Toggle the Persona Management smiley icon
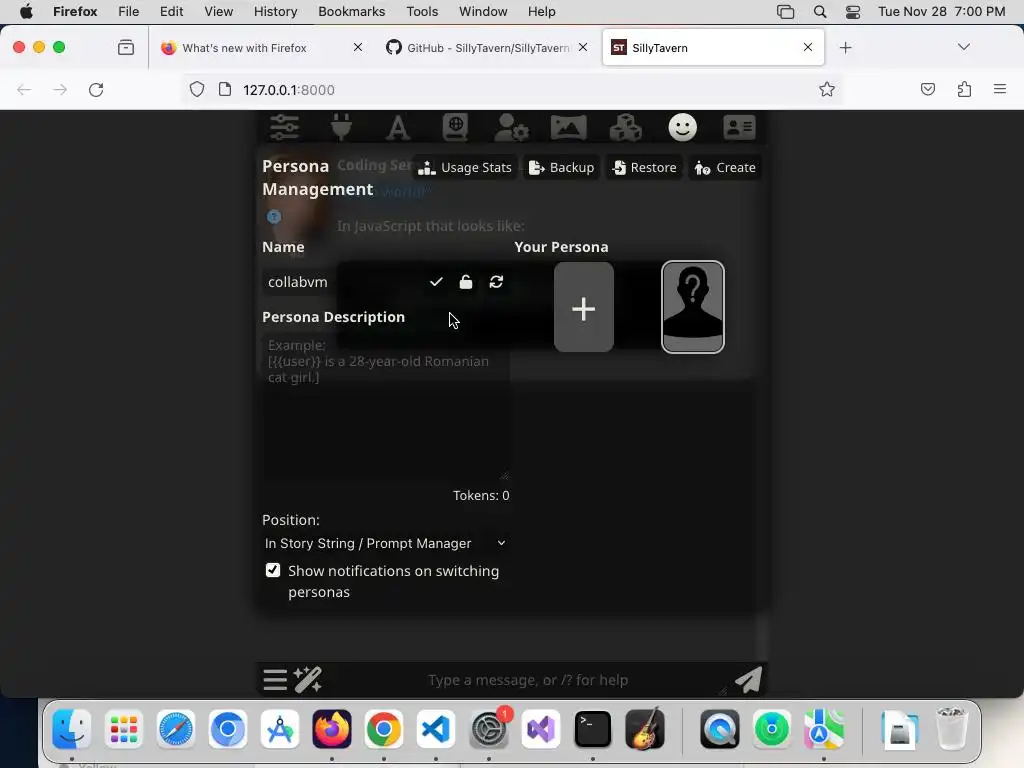Viewport: 1024px width, 768px height. tap(682, 127)
